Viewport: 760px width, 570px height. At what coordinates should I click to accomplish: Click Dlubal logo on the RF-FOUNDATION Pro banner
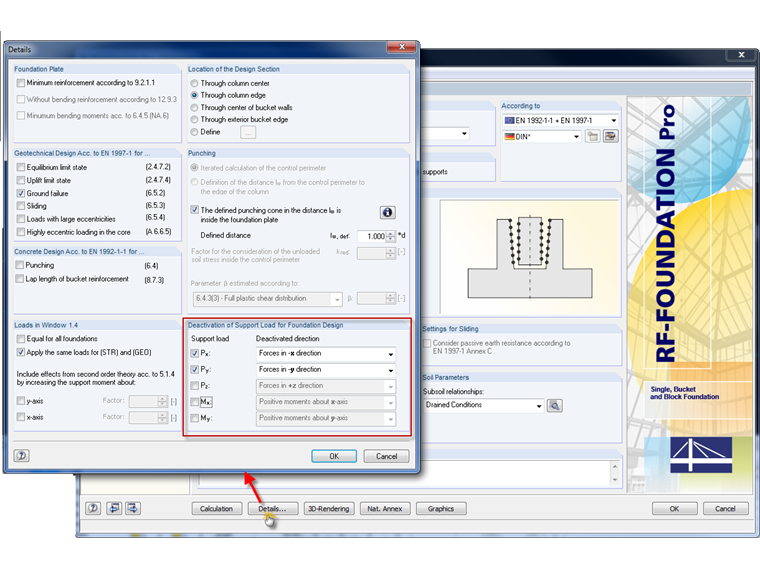[x=701, y=455]
